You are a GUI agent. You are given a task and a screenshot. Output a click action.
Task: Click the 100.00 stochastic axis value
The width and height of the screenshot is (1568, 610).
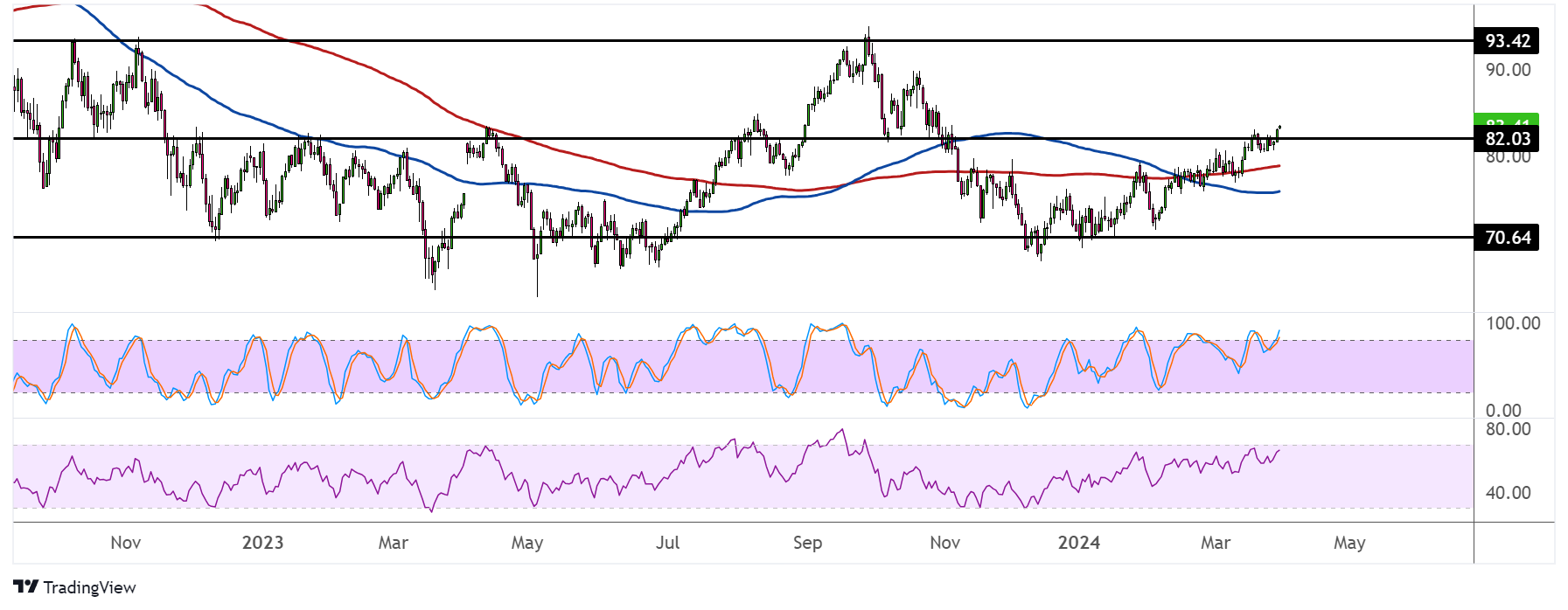(x=1513, y=323)
